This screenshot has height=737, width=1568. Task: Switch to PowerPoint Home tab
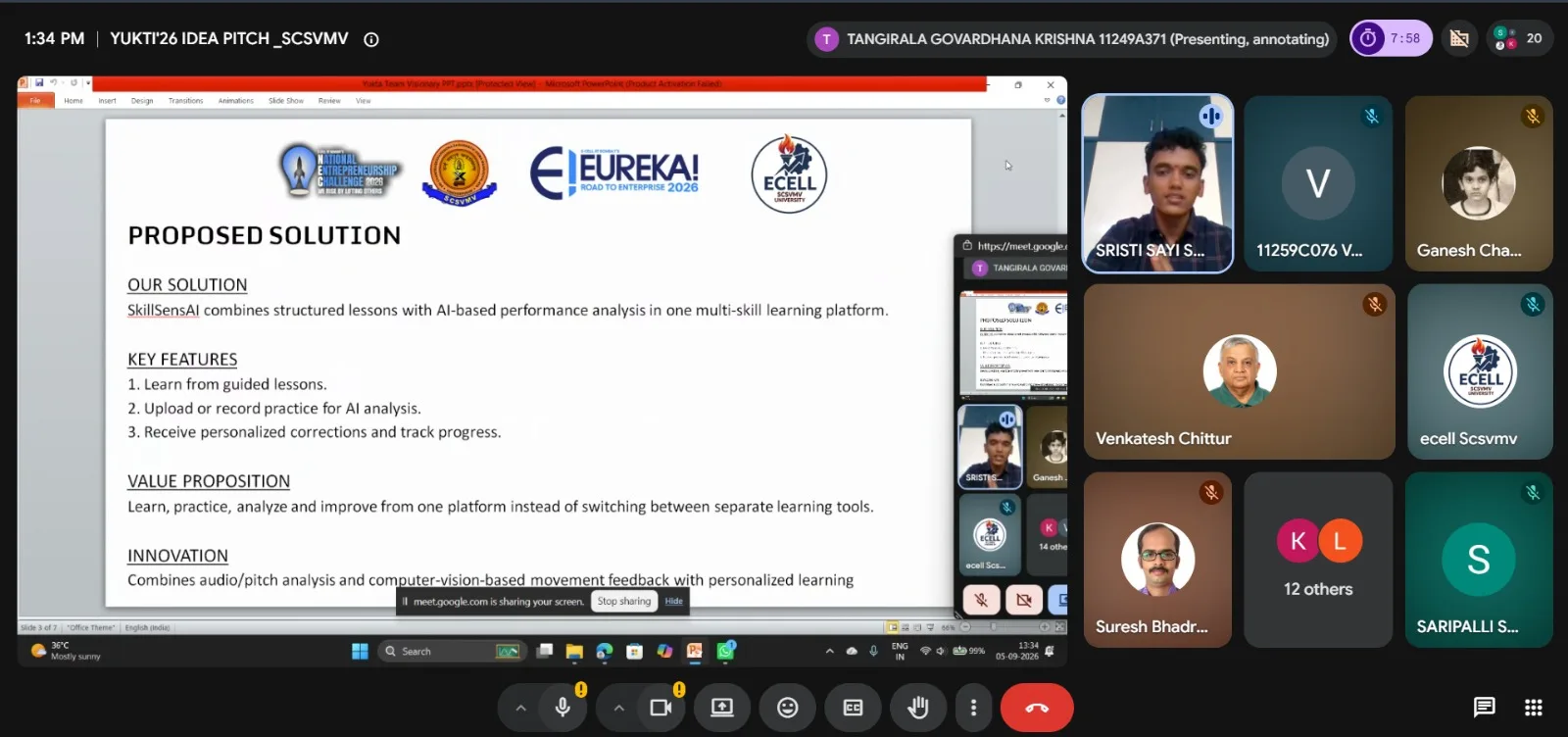pyautogui.click(x=73, y=100)
